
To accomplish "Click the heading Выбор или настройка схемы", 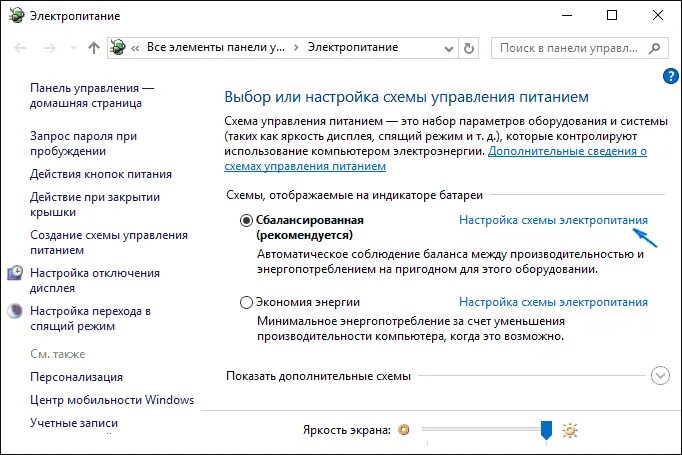I will click(x=406, y=97).
